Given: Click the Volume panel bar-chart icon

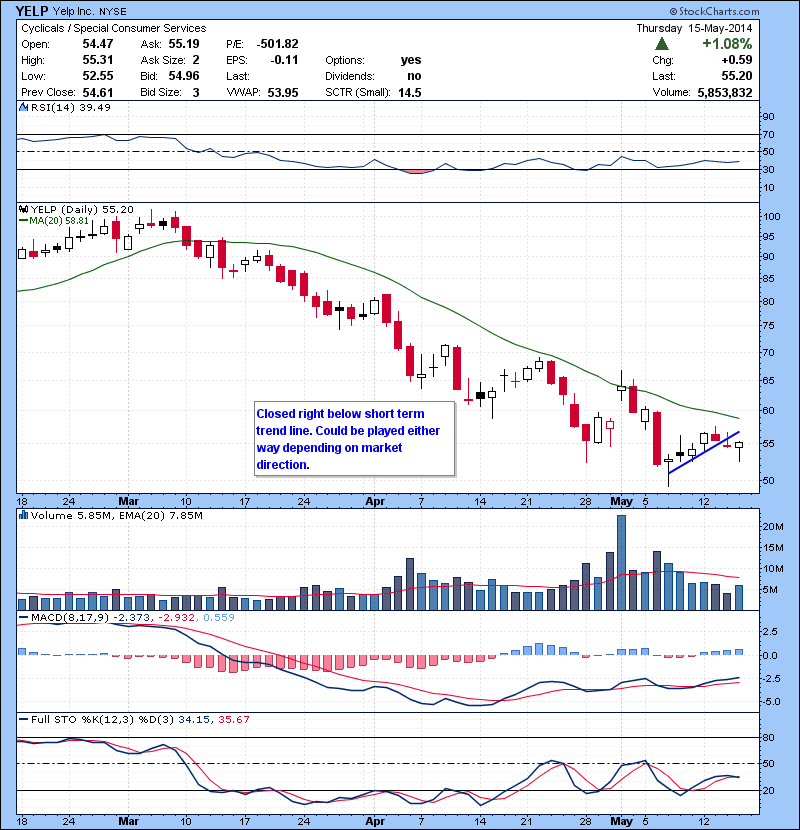Looking at the screenshot, I should pyautogui.click(x=23, y=515).
